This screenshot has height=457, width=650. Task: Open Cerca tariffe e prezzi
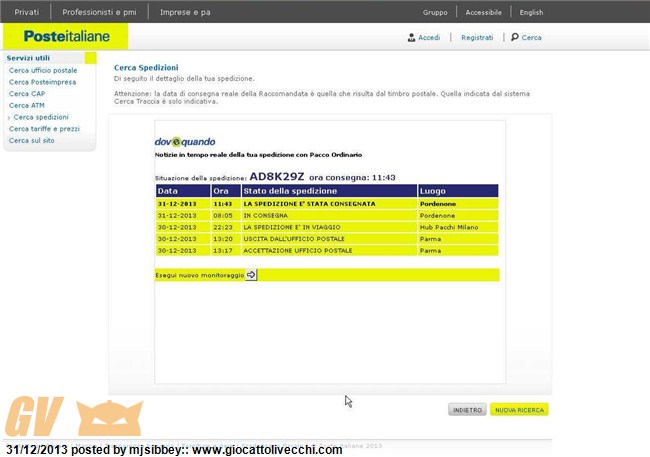[44, 129]
